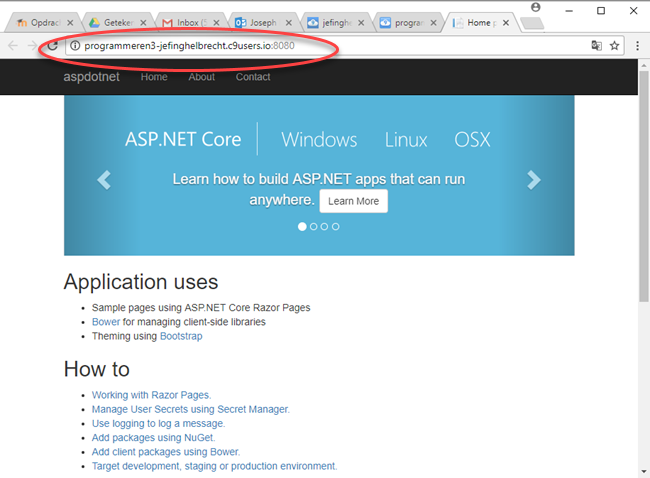
Task: Bookmark this page with the star icon
Action: click(x=614, y=46)
